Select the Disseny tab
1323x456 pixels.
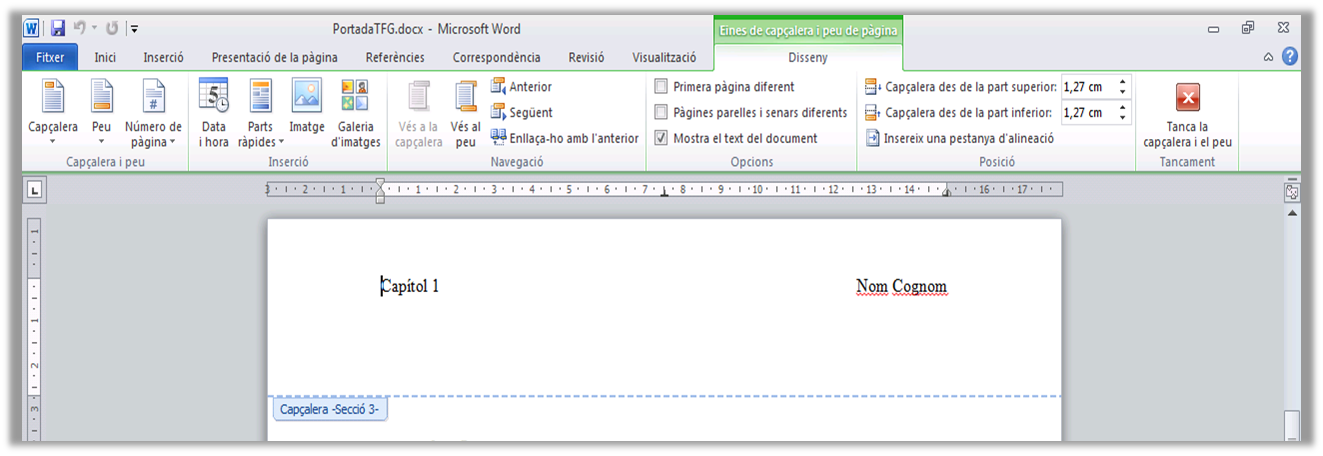point(808,58)
